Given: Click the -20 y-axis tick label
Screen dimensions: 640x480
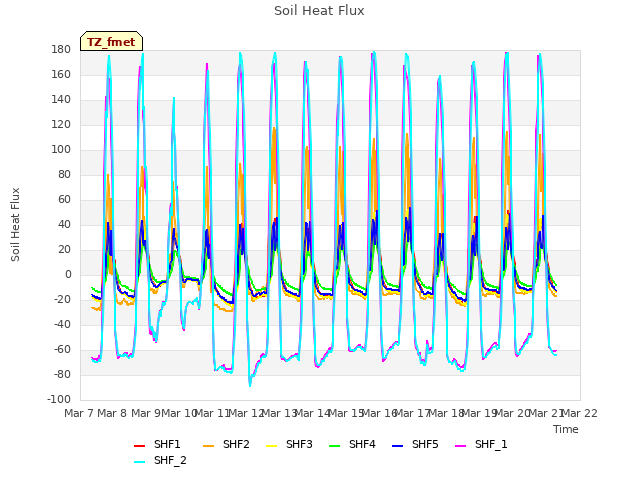Looking at the screenshot, I should point(62,300).
